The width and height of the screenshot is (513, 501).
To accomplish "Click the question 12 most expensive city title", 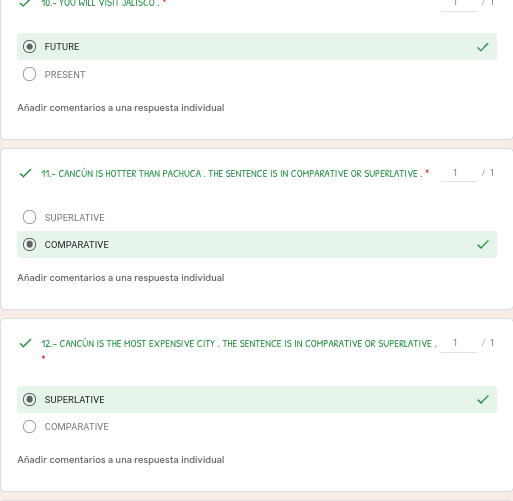I will 239,344.
